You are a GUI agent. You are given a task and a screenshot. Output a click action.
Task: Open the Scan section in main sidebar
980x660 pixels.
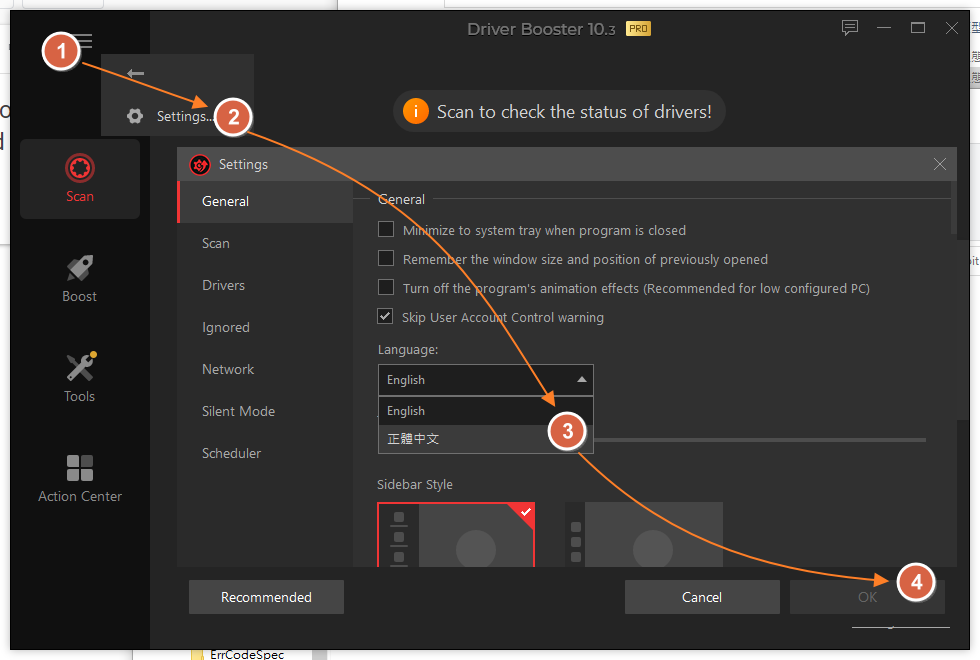pyautogui.click(x=80, y=179)
